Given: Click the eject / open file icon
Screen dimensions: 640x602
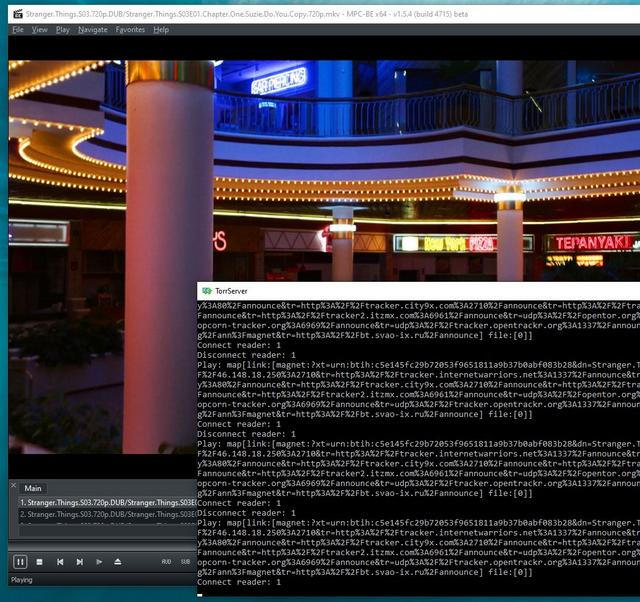Looking at the screenshot, I should [x=118, y=562].
